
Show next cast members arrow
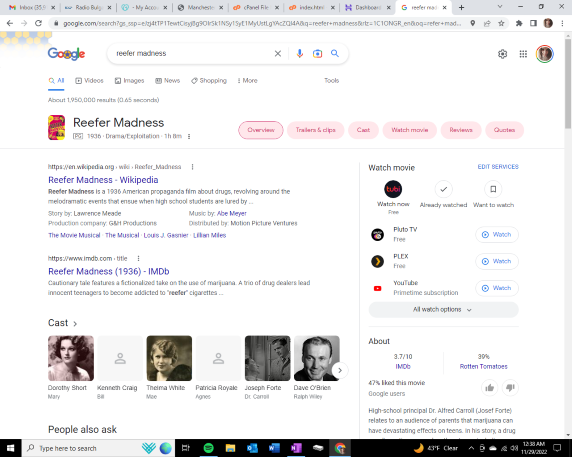click(x=340, y=370)
